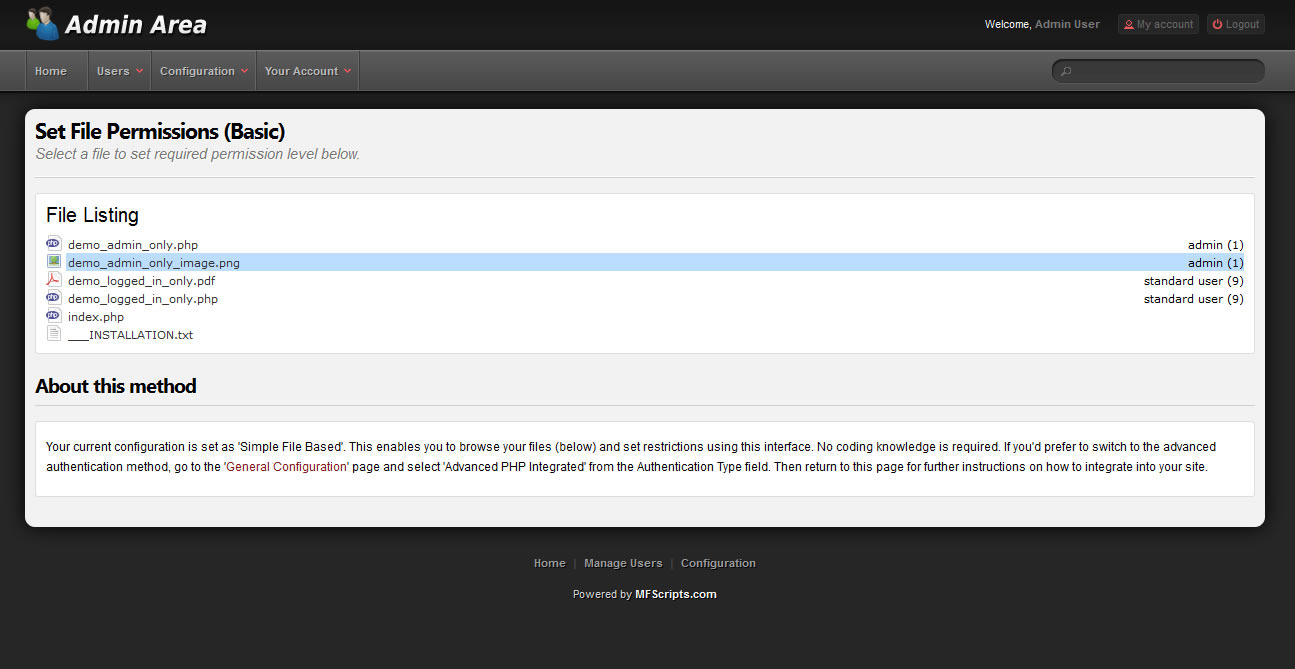Click the power icon on Logout button
The height and width of the screenshot is (669, 1295).
coord(1217,24)
